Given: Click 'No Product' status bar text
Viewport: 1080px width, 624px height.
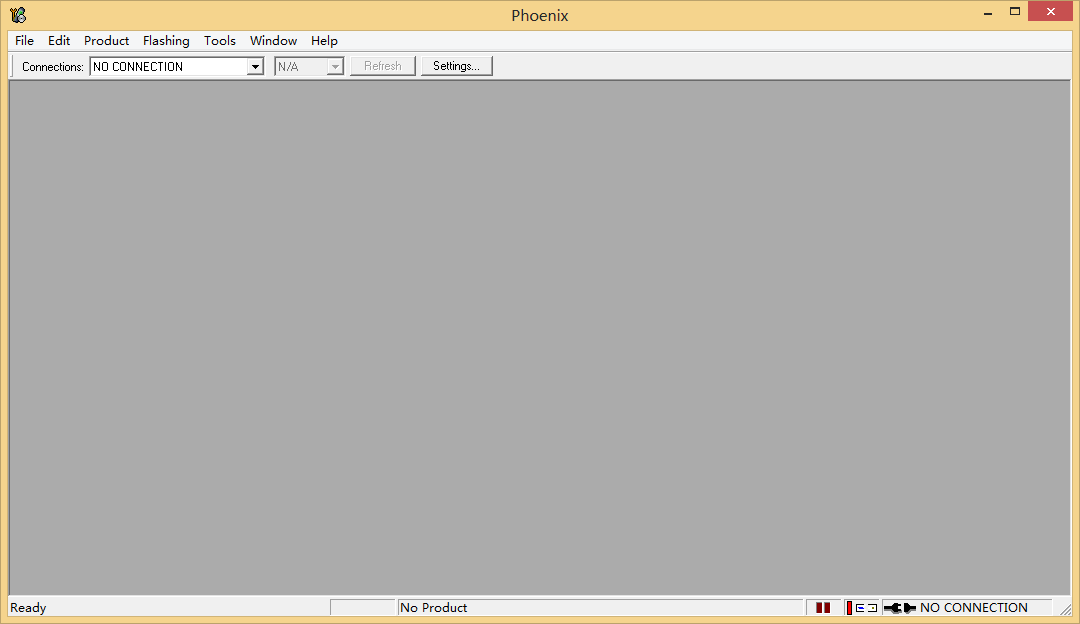Looking at the screenshot, I should (433, 607).
